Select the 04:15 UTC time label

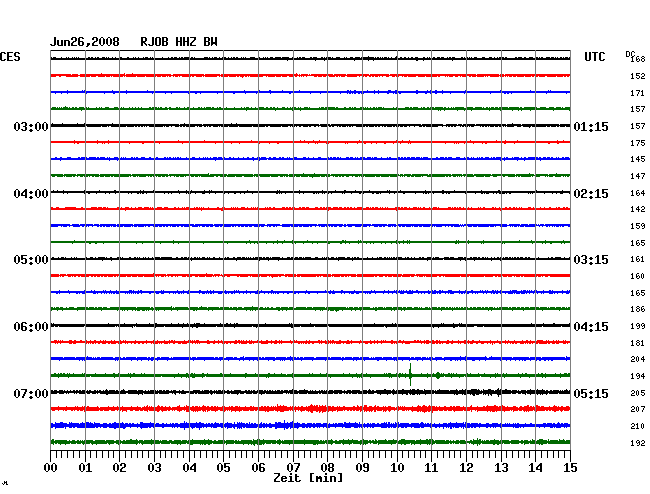pos(591,327)
